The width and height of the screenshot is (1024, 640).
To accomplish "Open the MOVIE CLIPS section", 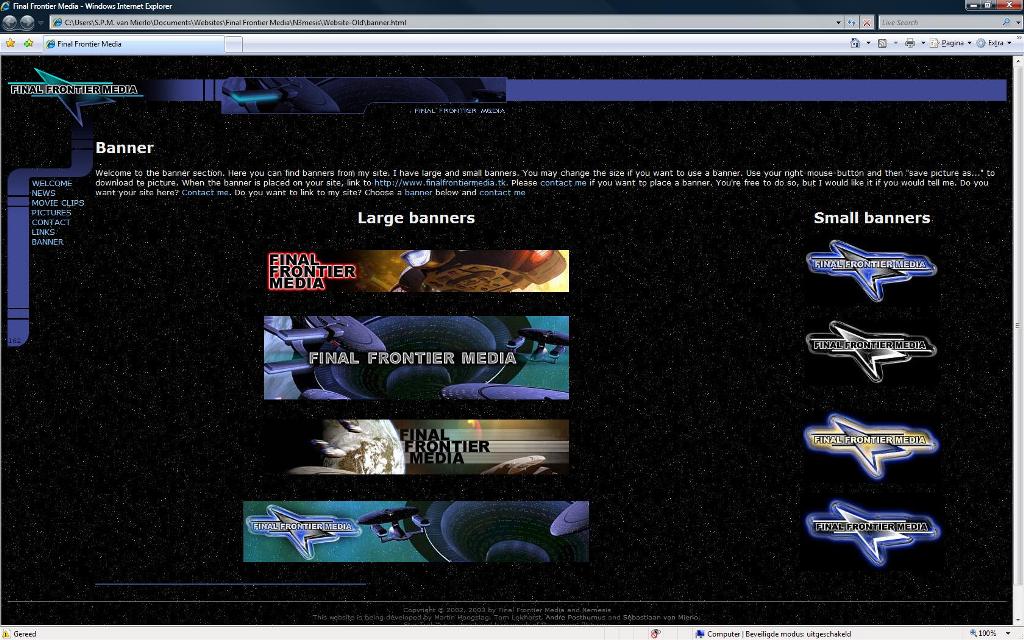I will click(x=57, y=203).
